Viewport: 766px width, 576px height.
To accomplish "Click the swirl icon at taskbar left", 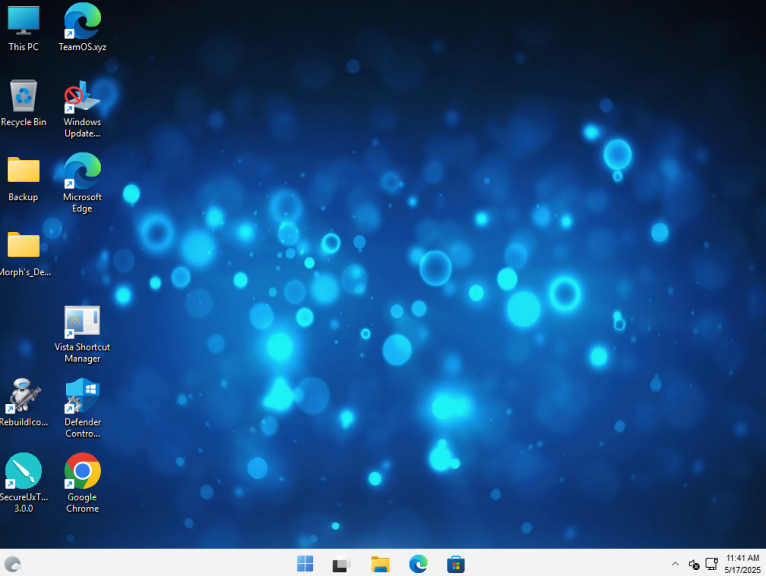I will pyautogui.click(x=13, y=564).
